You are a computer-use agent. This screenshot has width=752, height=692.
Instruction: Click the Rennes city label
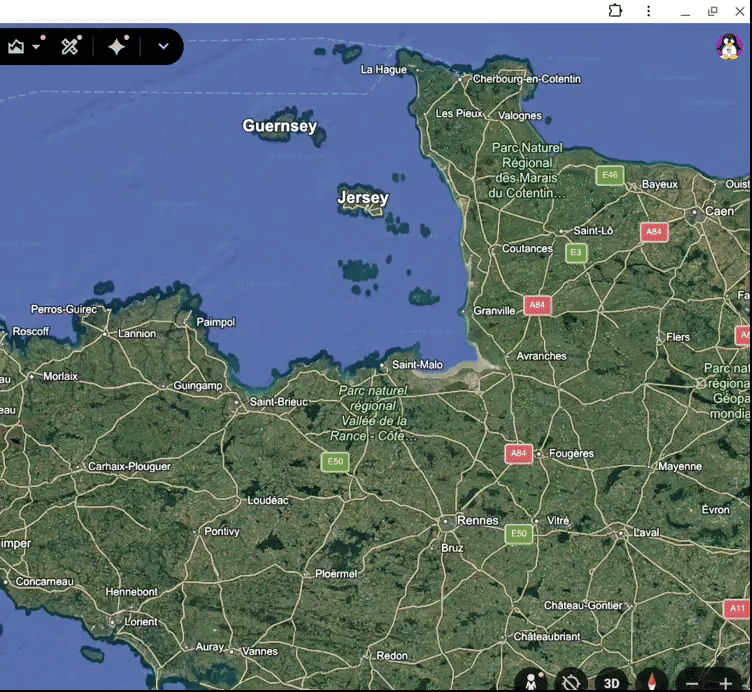point(478,520)
